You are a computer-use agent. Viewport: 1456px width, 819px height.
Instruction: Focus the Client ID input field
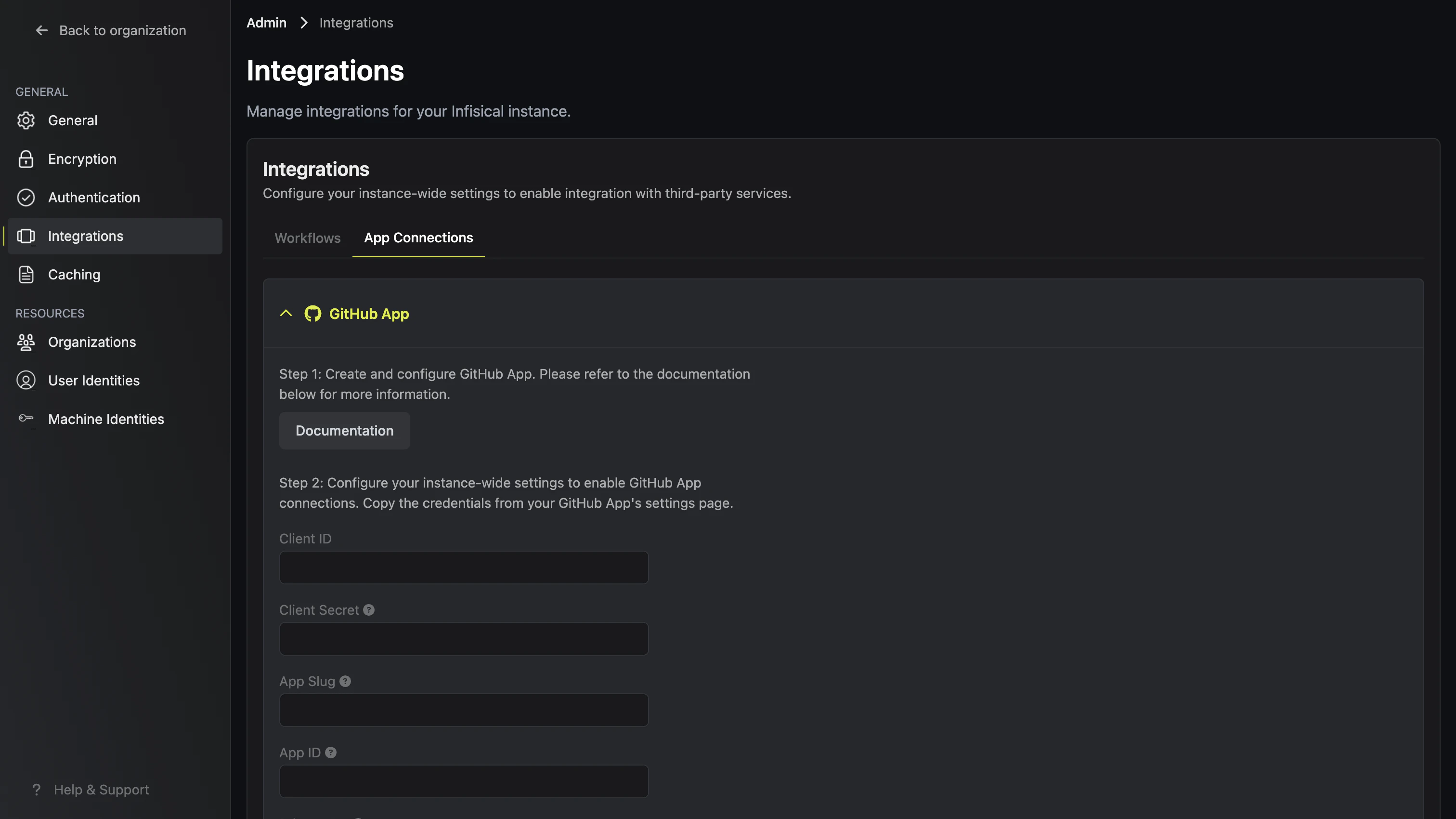click(x=464, y=568)
